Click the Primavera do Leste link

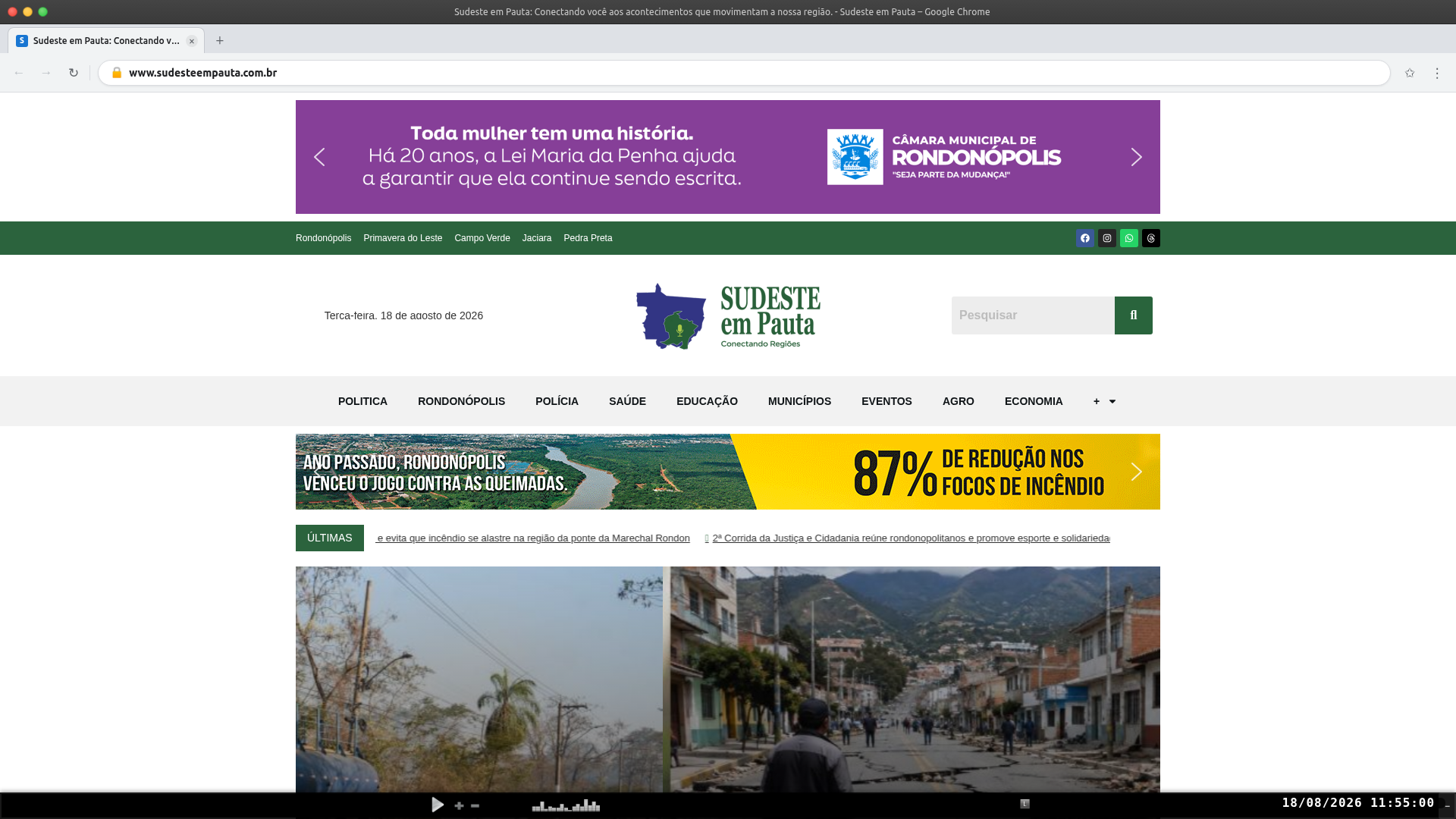point(403,238)
